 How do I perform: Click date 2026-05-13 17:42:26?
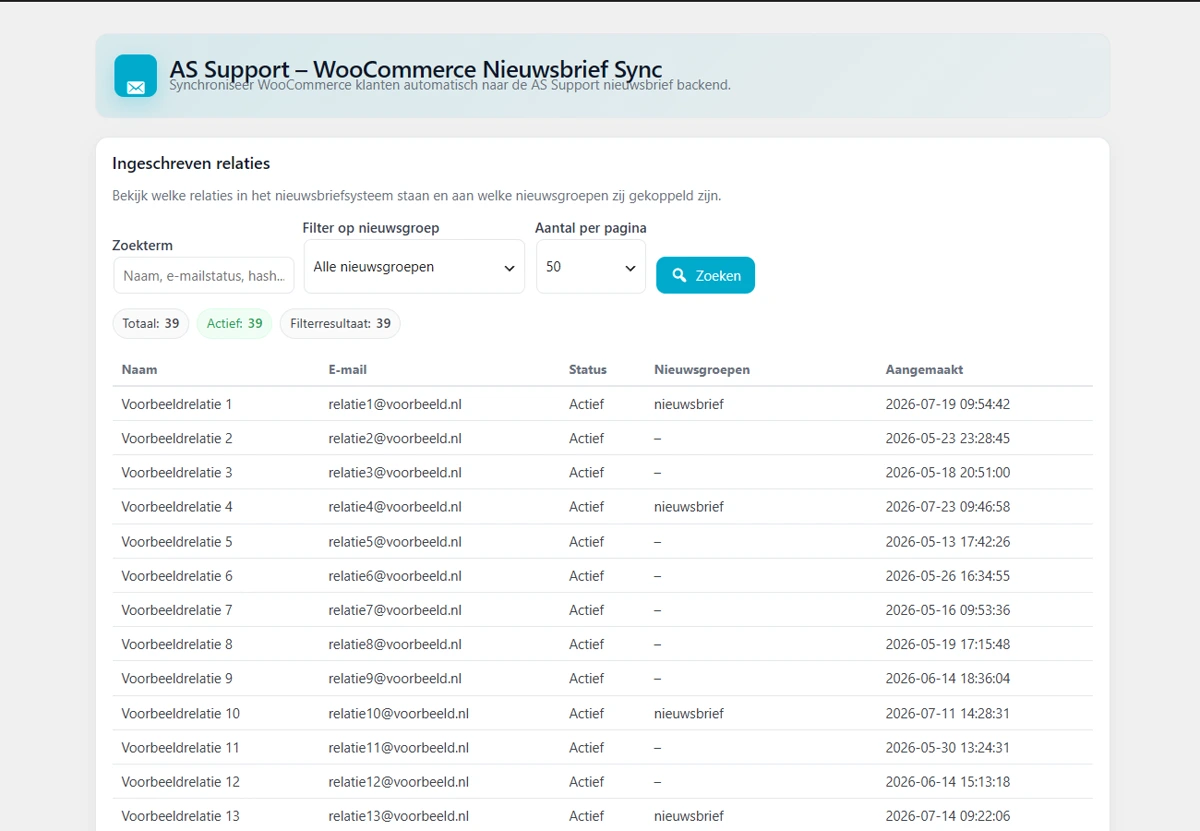(x=948, y=541)
